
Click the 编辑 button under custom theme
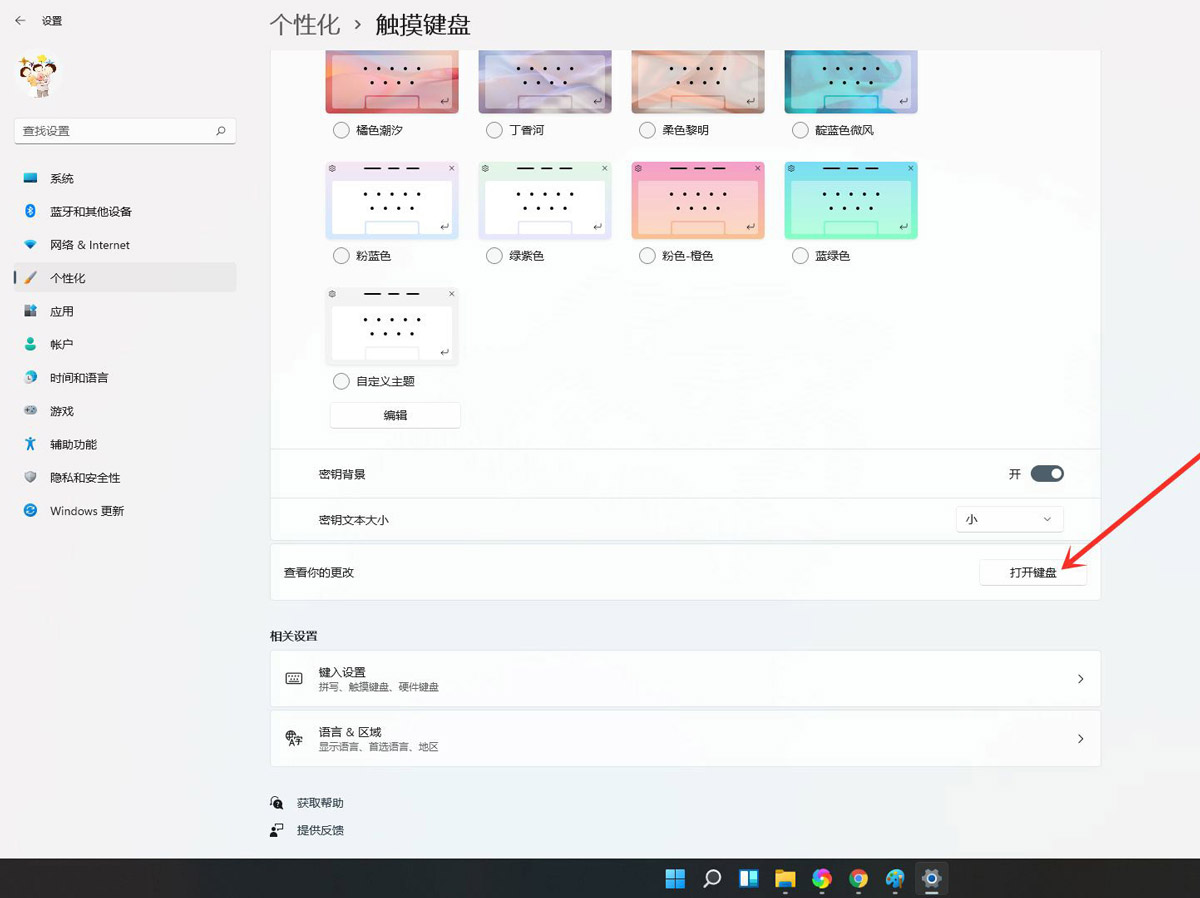pos(394,414)
